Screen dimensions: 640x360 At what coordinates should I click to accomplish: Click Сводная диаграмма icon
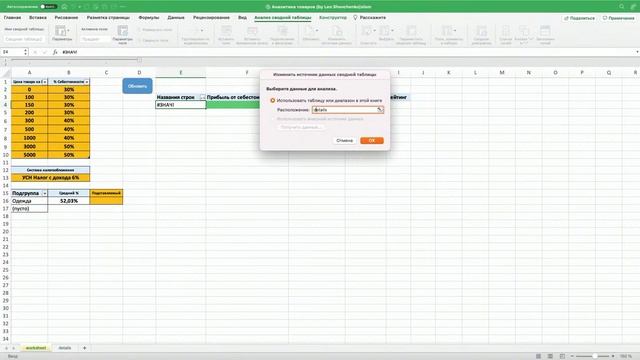[x=482, y=31]
